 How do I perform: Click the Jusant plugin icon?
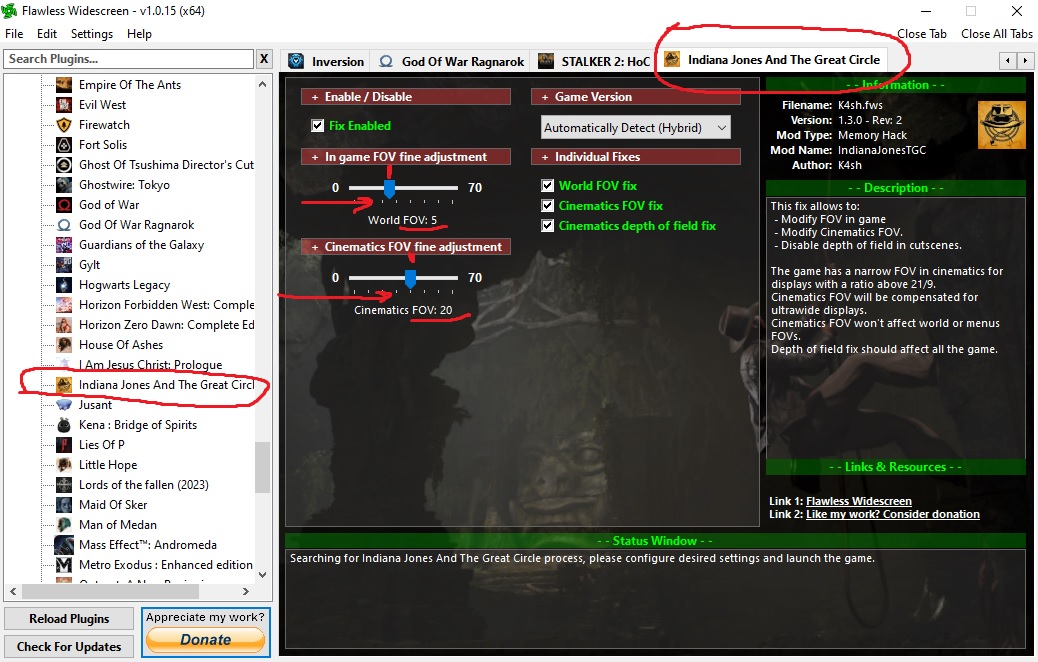64,404
